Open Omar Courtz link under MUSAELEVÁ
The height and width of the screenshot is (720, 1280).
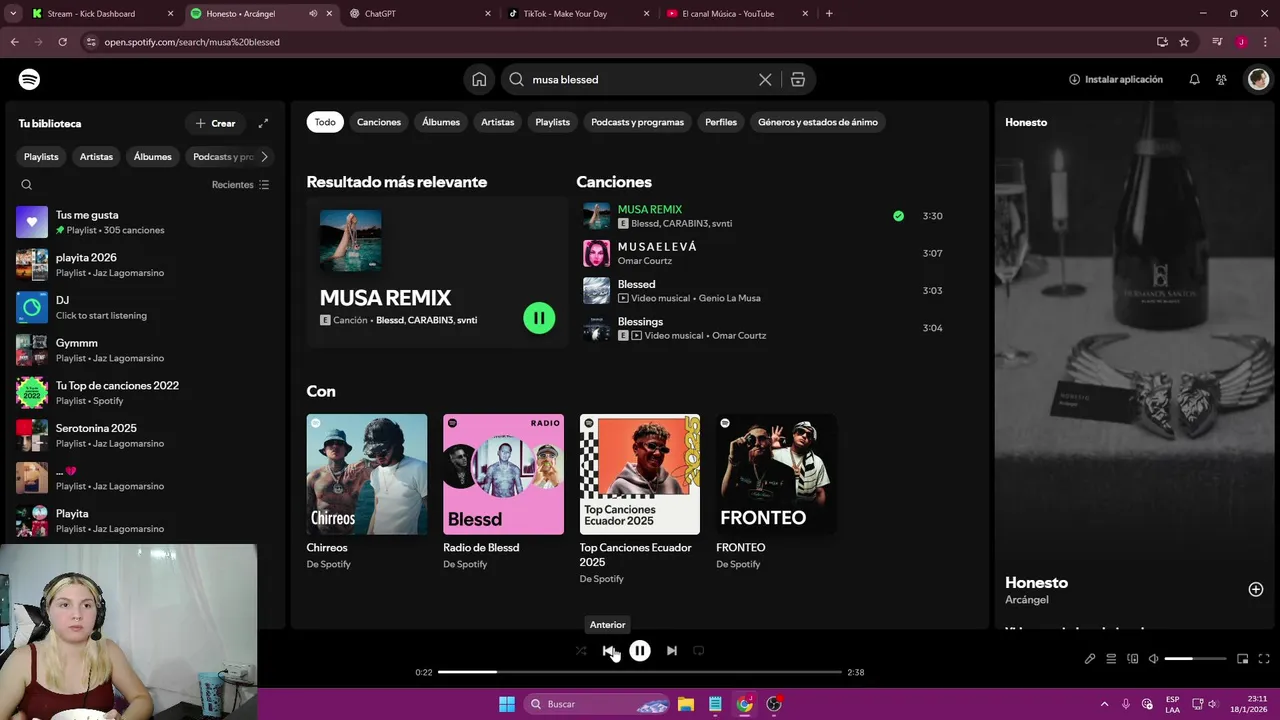pos(645,261)
